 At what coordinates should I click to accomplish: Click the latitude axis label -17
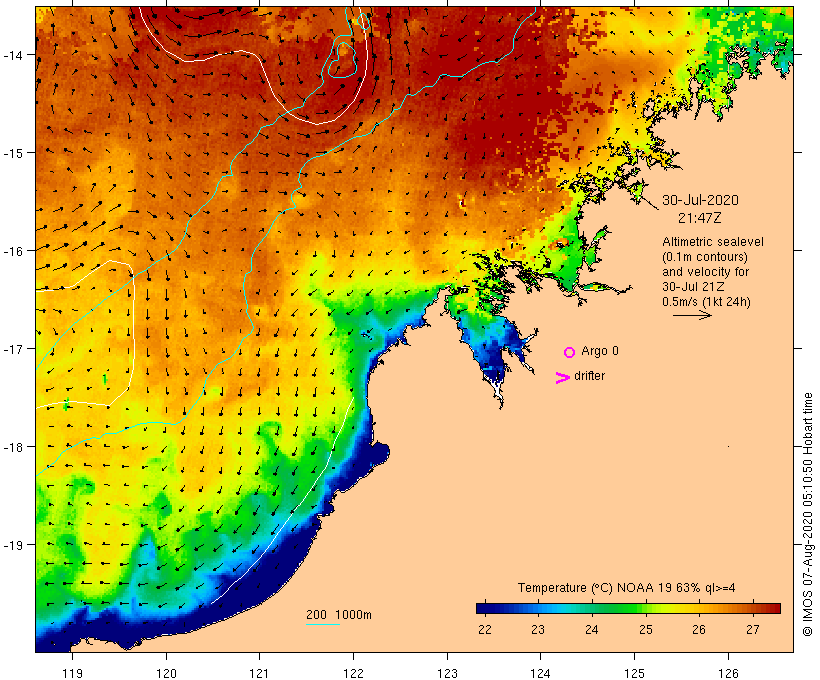(x=12, y=349)
